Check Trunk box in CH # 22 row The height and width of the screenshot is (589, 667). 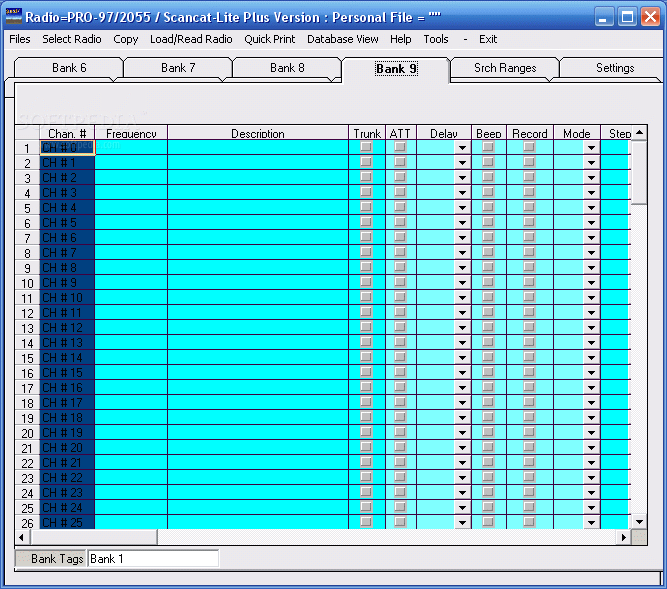tap(366, 477)
